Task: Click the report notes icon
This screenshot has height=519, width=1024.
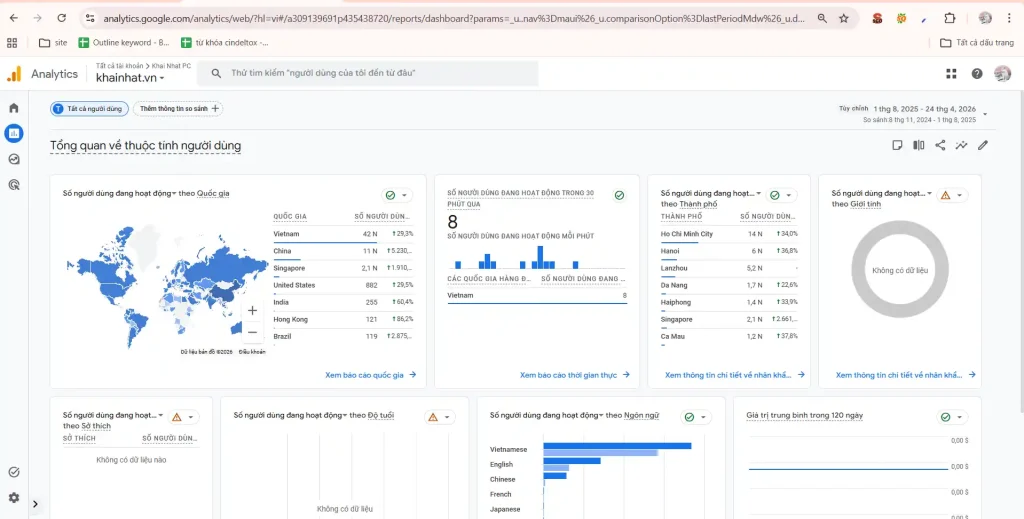Action: [x=897, y=145]
